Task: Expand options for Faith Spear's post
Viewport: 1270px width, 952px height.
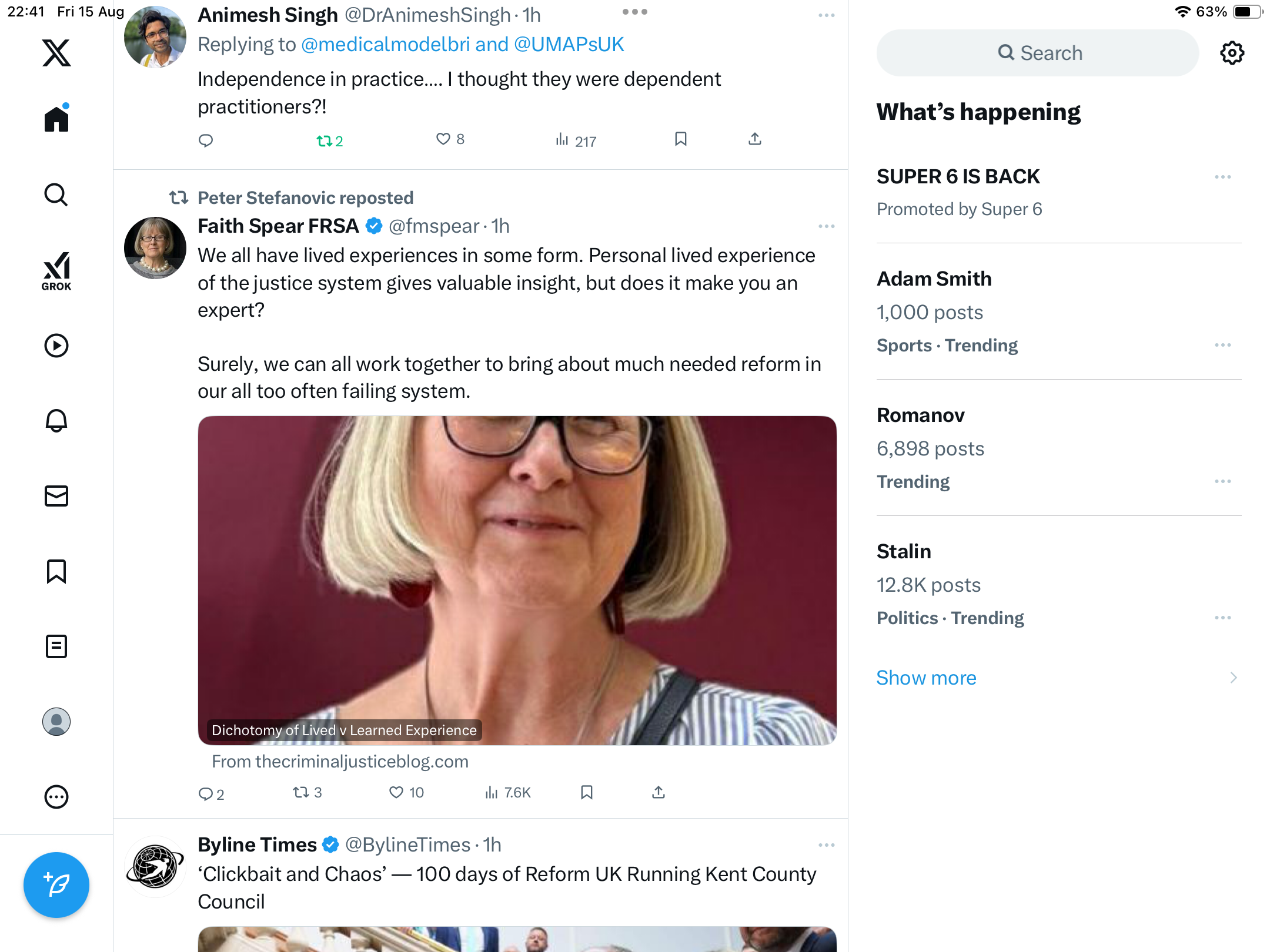Action: [826, 226]
